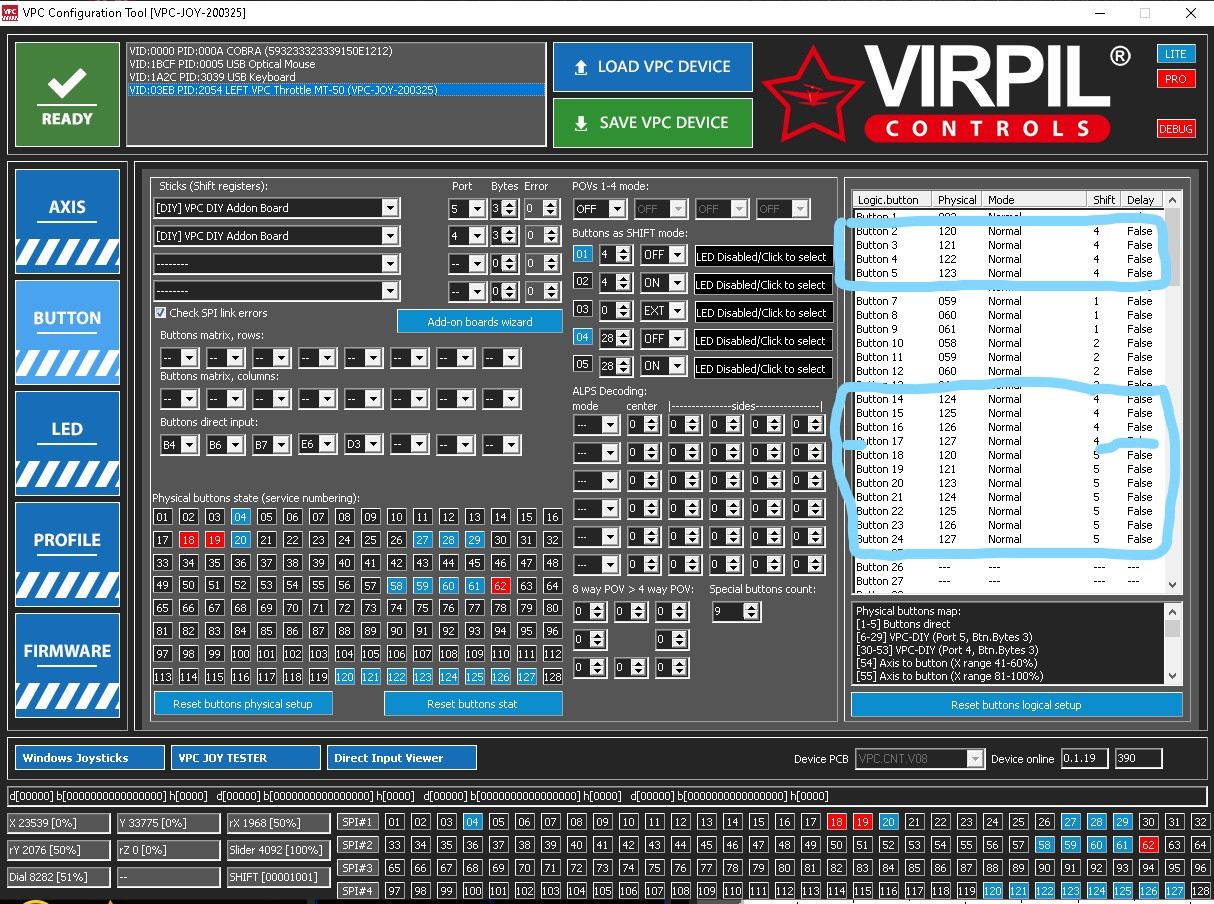The height and width of the screenshot is (904, 1214).
Task: Open the FIRMWARE tab
Action: (67, 665)
